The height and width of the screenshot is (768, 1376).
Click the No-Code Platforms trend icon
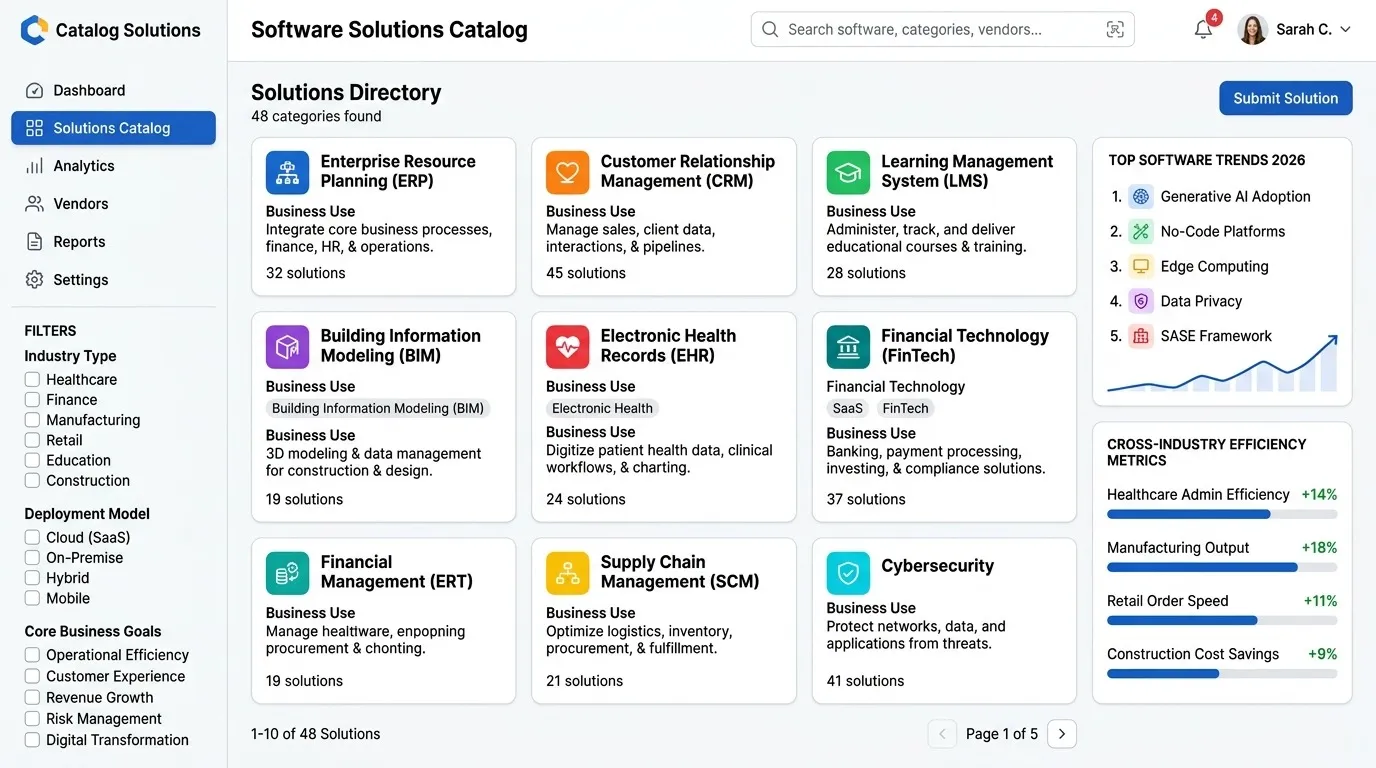(1141, 232)
